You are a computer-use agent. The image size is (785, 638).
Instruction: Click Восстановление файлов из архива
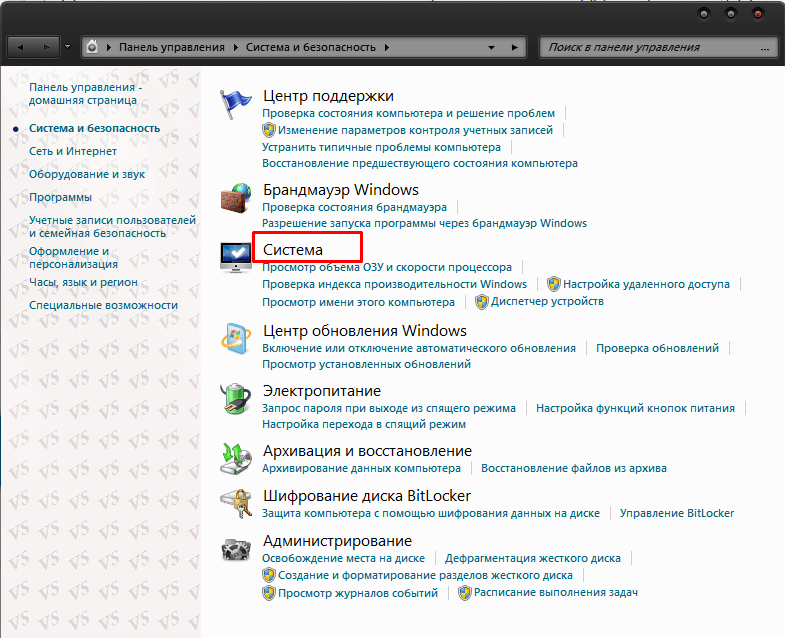574,468
